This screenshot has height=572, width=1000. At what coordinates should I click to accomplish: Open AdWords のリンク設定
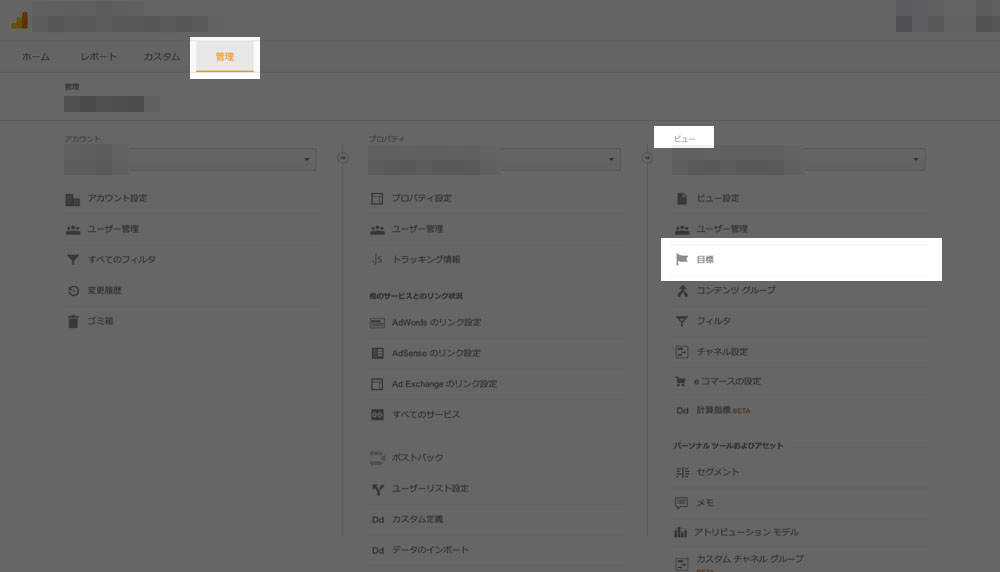coord(436,323)
